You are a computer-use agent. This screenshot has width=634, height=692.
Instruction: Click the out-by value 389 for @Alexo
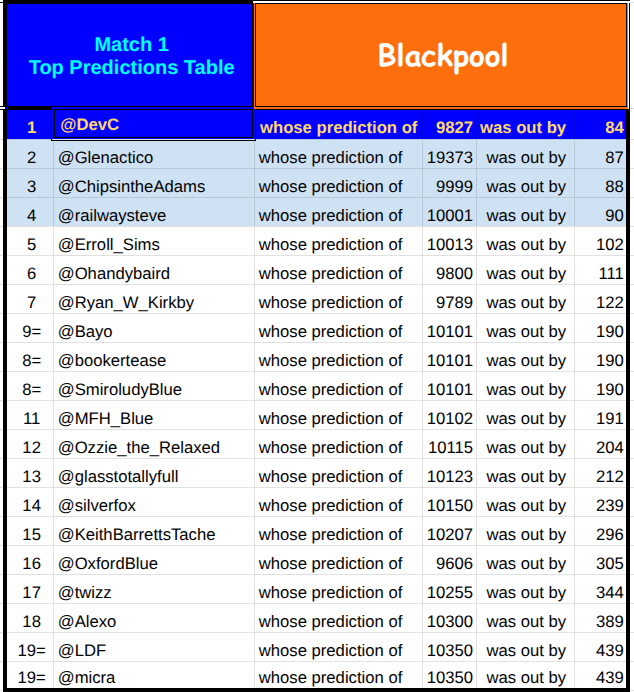click(600, 621)
